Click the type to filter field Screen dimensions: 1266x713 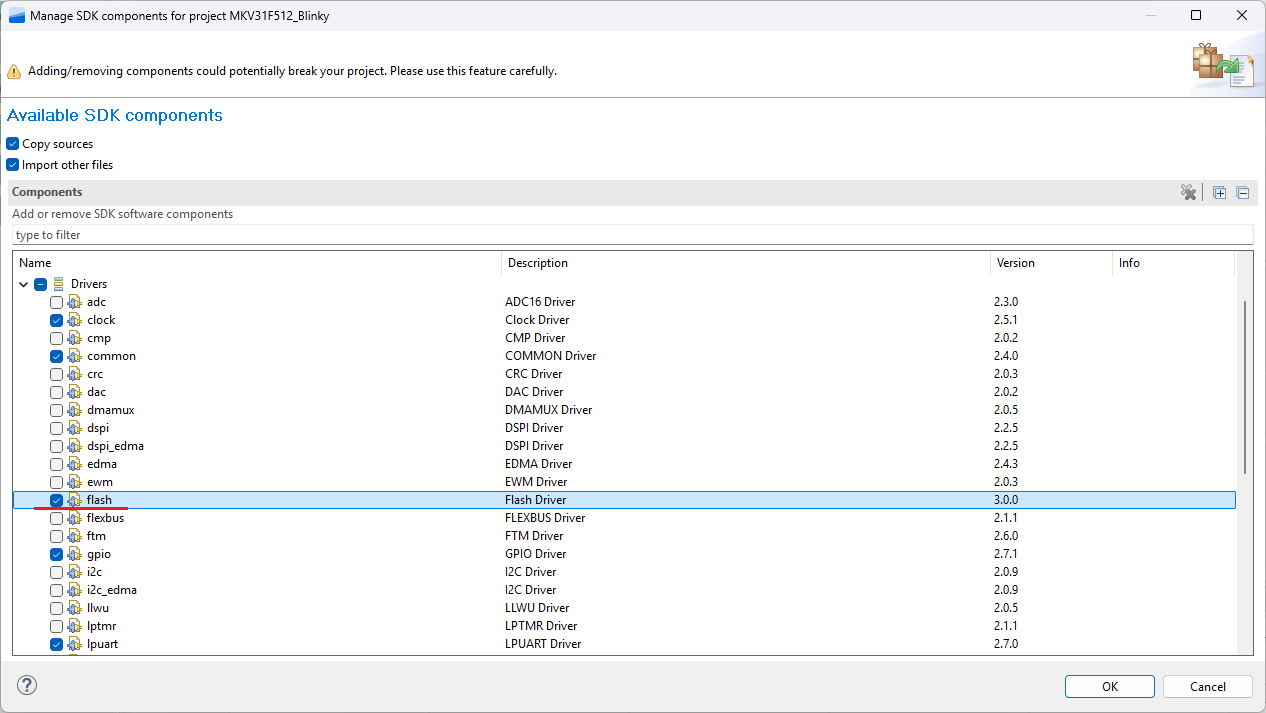(x=632, y=235)
